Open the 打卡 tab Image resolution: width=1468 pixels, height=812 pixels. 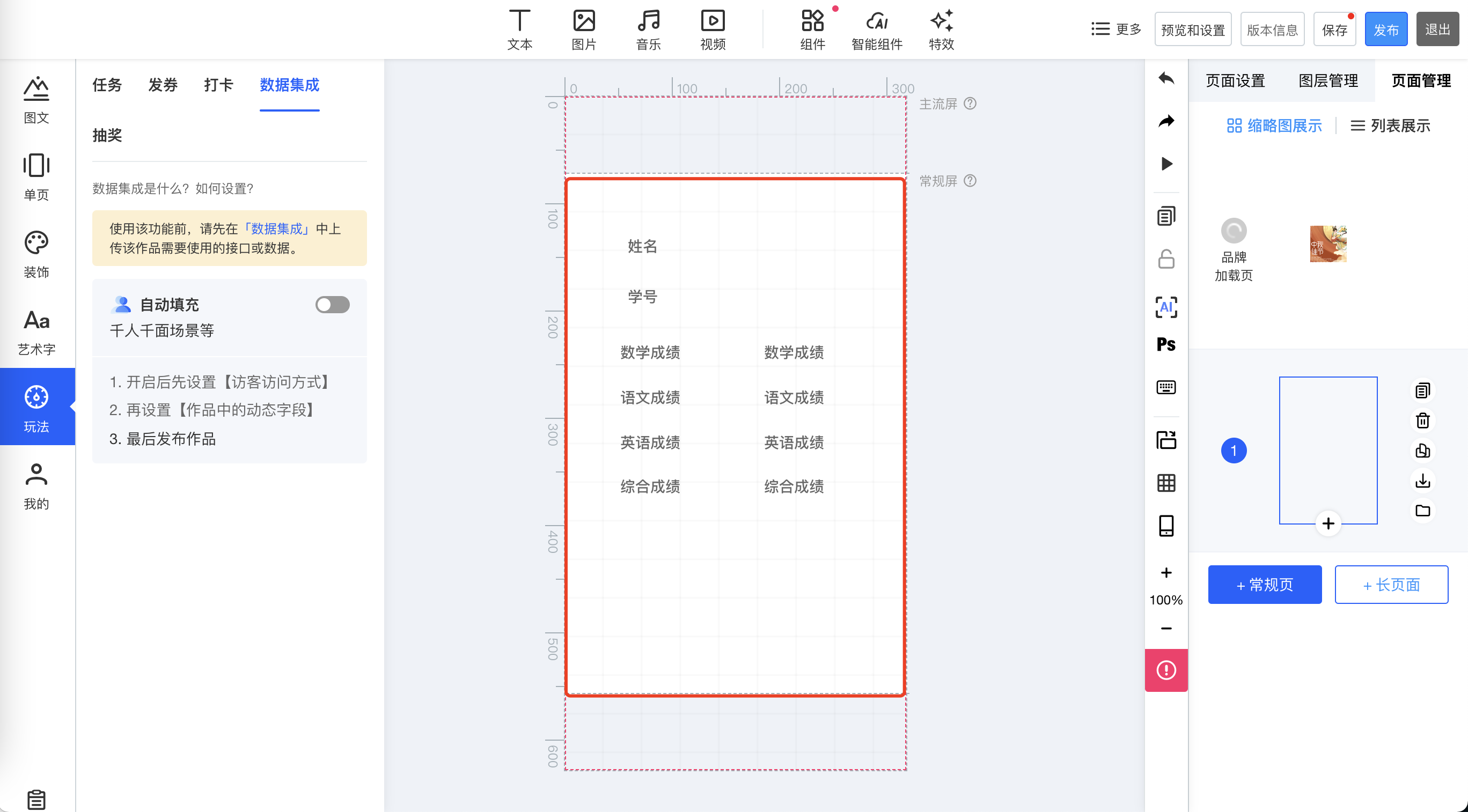(x=218, y=85)
